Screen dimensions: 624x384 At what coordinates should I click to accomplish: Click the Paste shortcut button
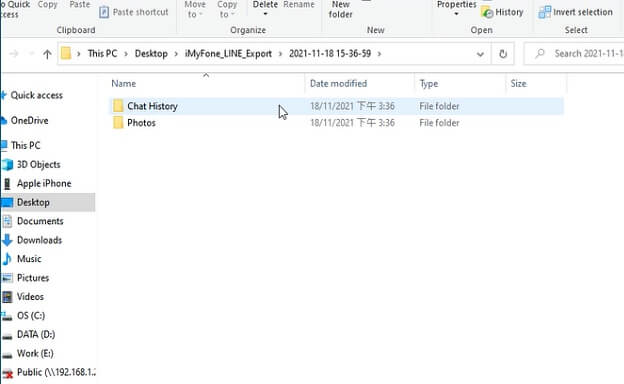click(x=134, y=12)
